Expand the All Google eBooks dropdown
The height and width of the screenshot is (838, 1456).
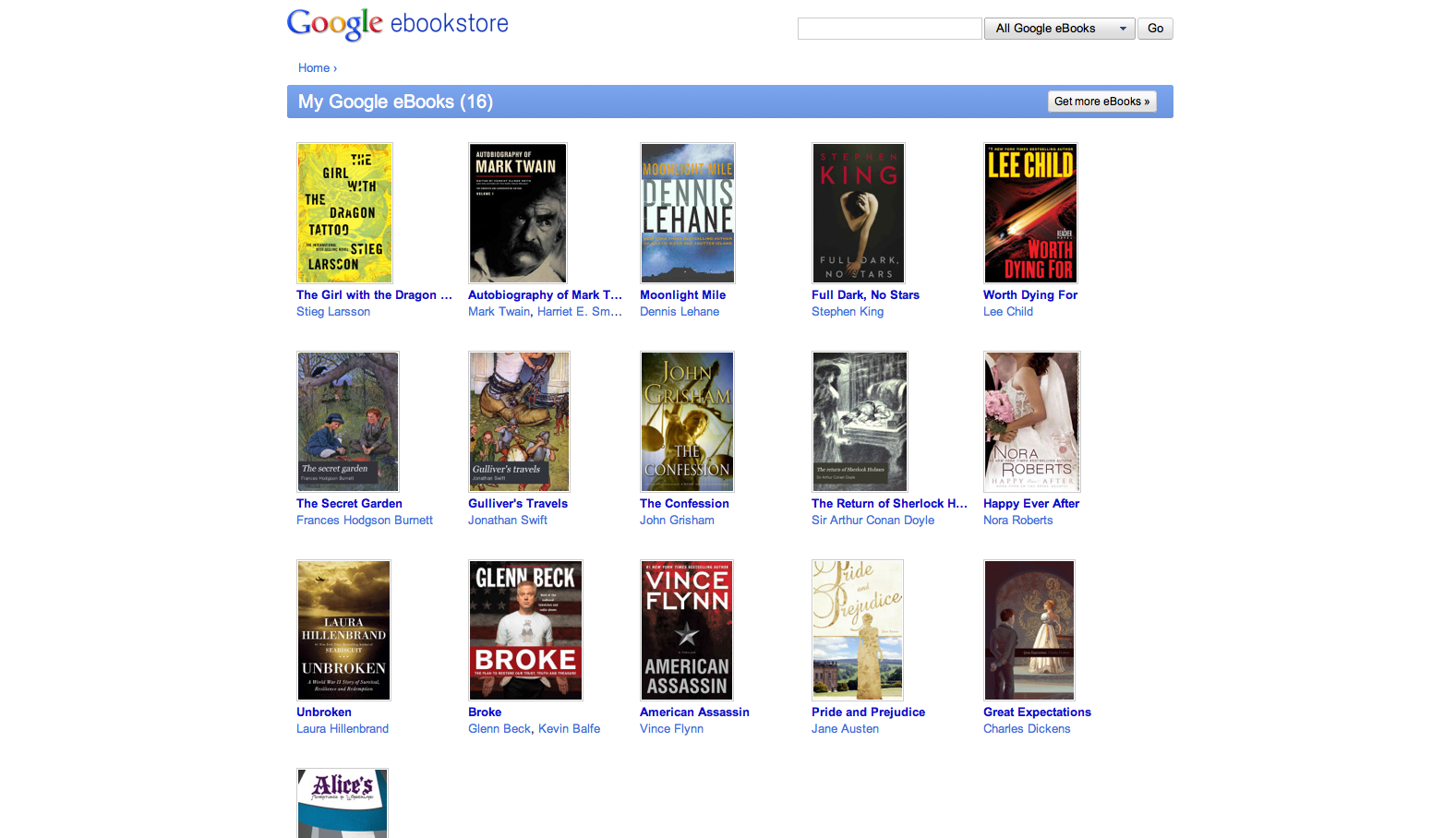[1059, 29]
